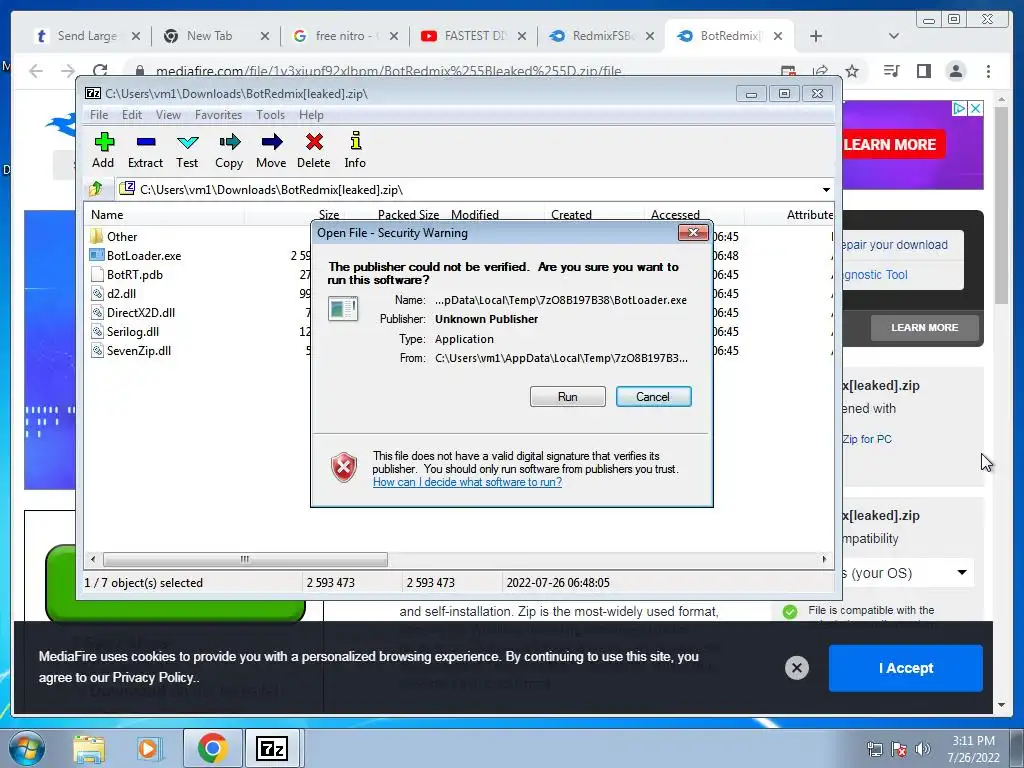Switch to the New Tab browser tab
Image resolution: width=1024 pixels, height=768 pixels.
point(216,36)
